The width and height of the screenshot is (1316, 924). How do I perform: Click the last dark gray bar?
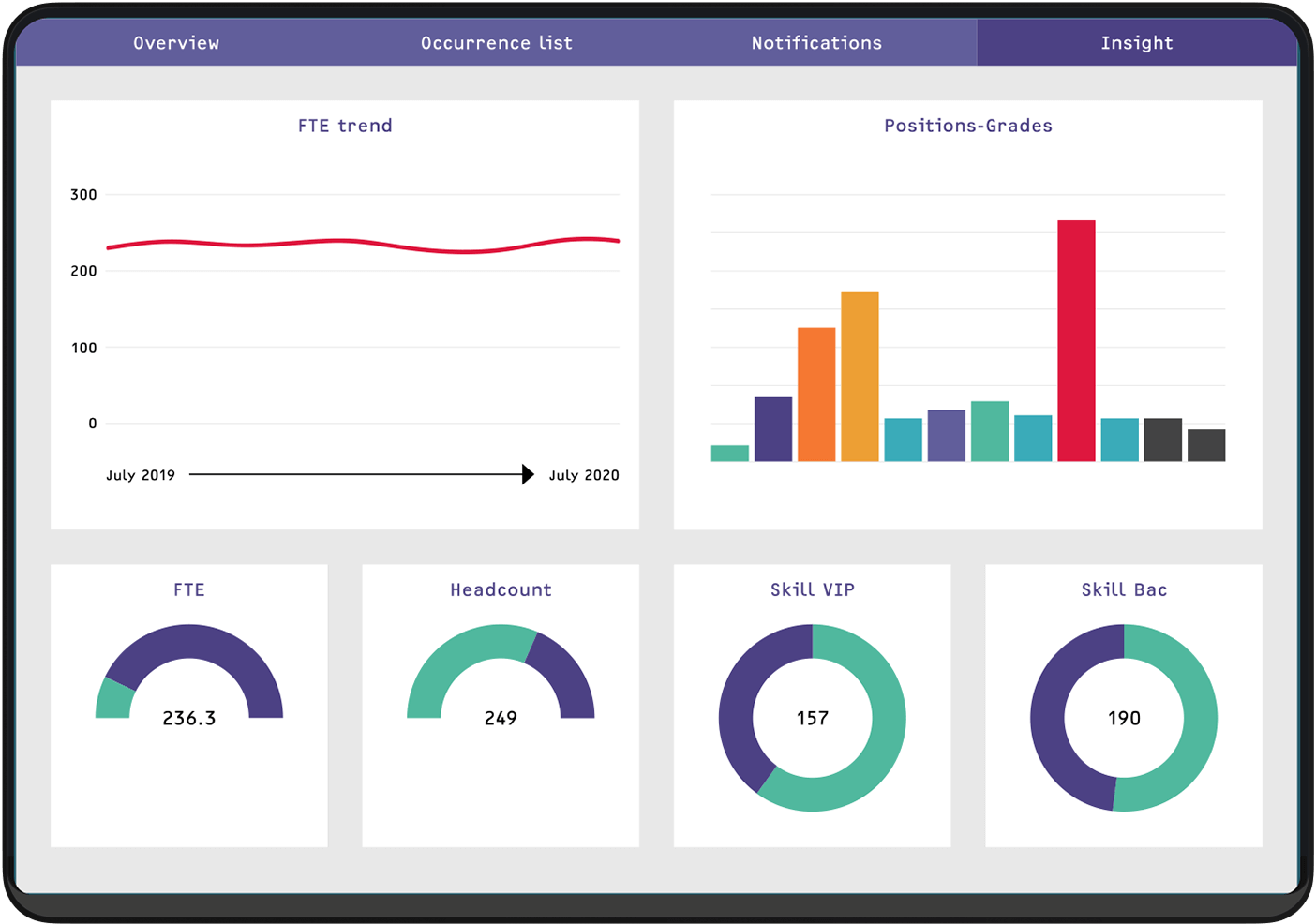[x=1206, y=445]
